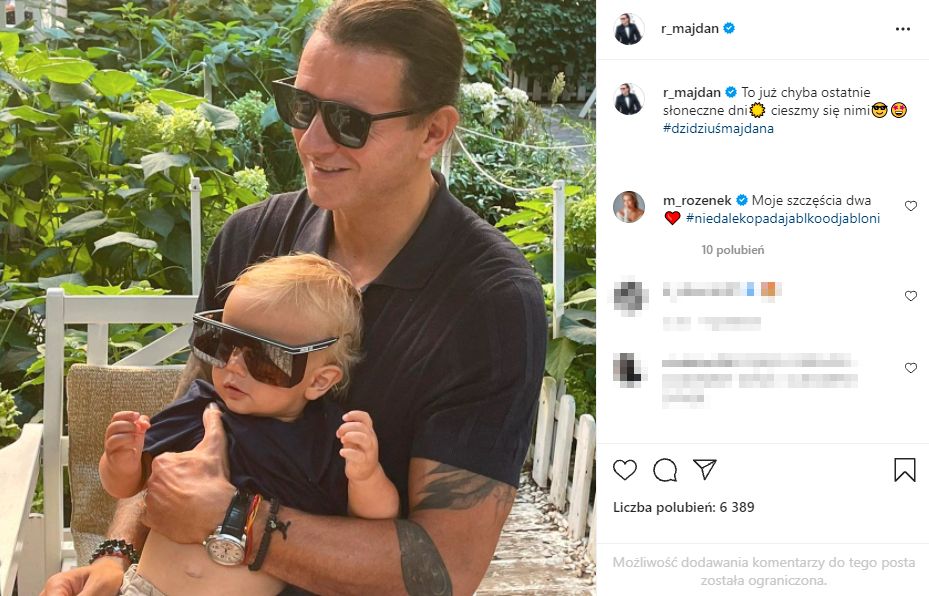Like the second blurred comment
The height and width of the screenshot is (596, 929).
click(x=910, y=368)
